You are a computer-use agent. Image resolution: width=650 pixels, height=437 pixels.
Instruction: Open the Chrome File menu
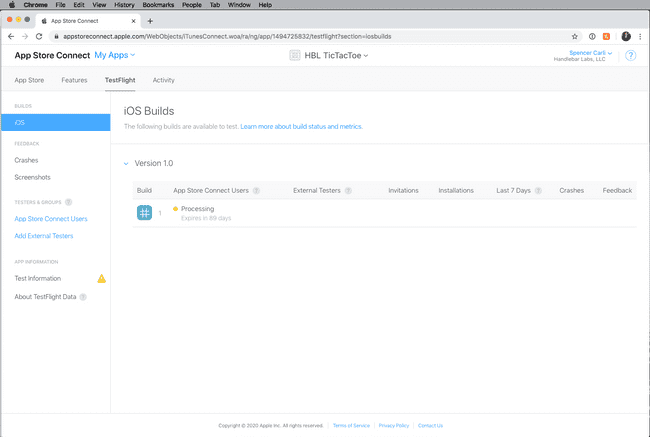click(61, 5)
